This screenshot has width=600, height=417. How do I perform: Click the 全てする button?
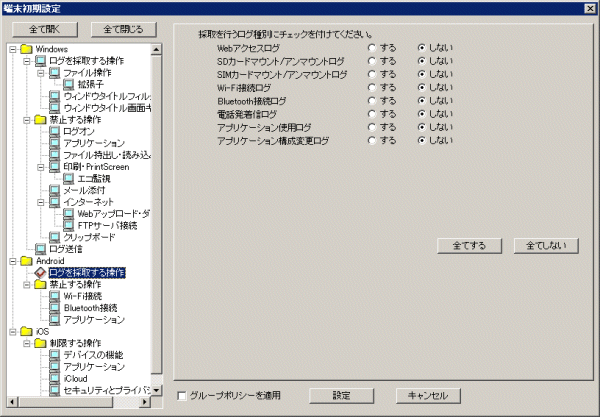click(469, 244)
